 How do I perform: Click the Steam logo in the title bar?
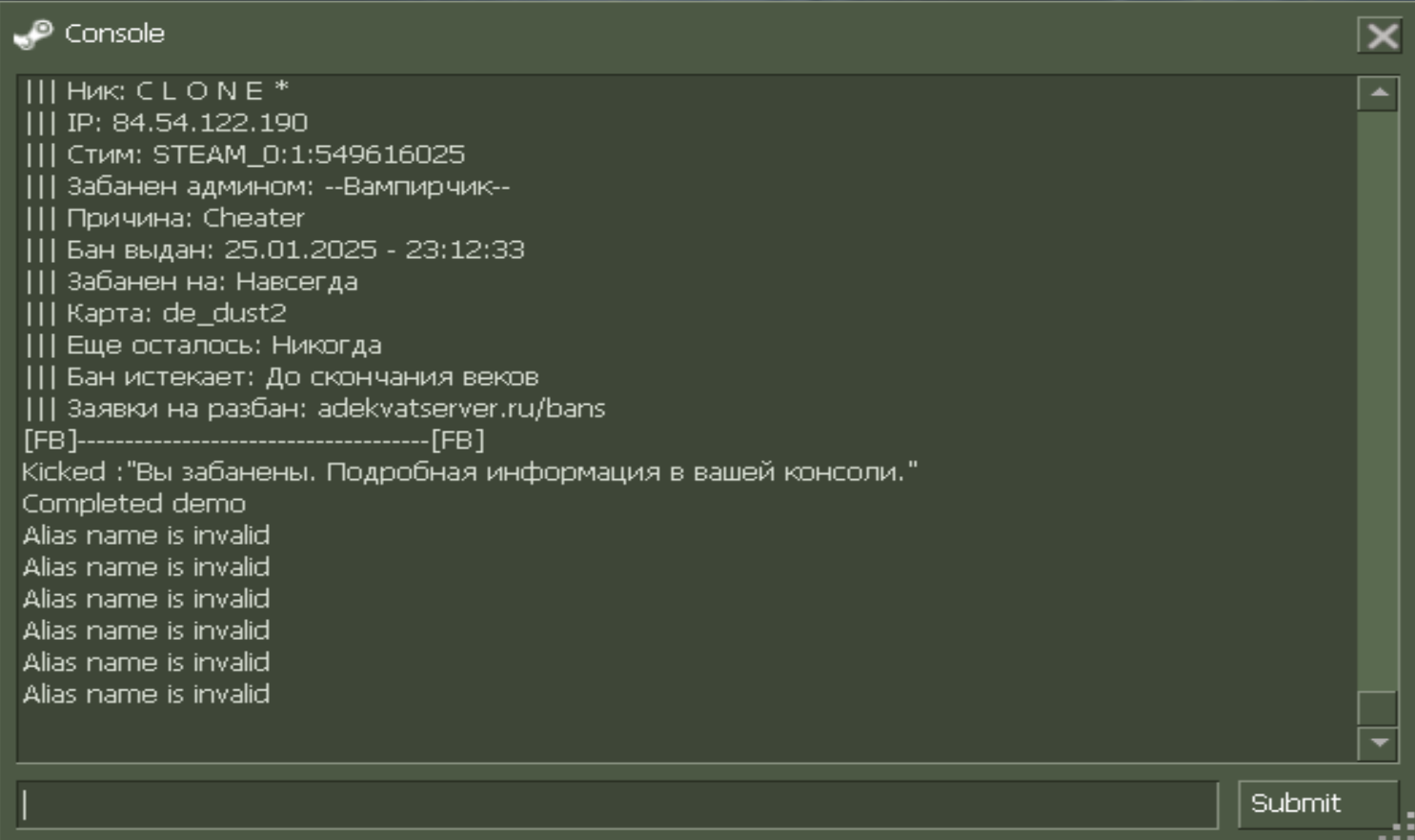tap(33, 34)
